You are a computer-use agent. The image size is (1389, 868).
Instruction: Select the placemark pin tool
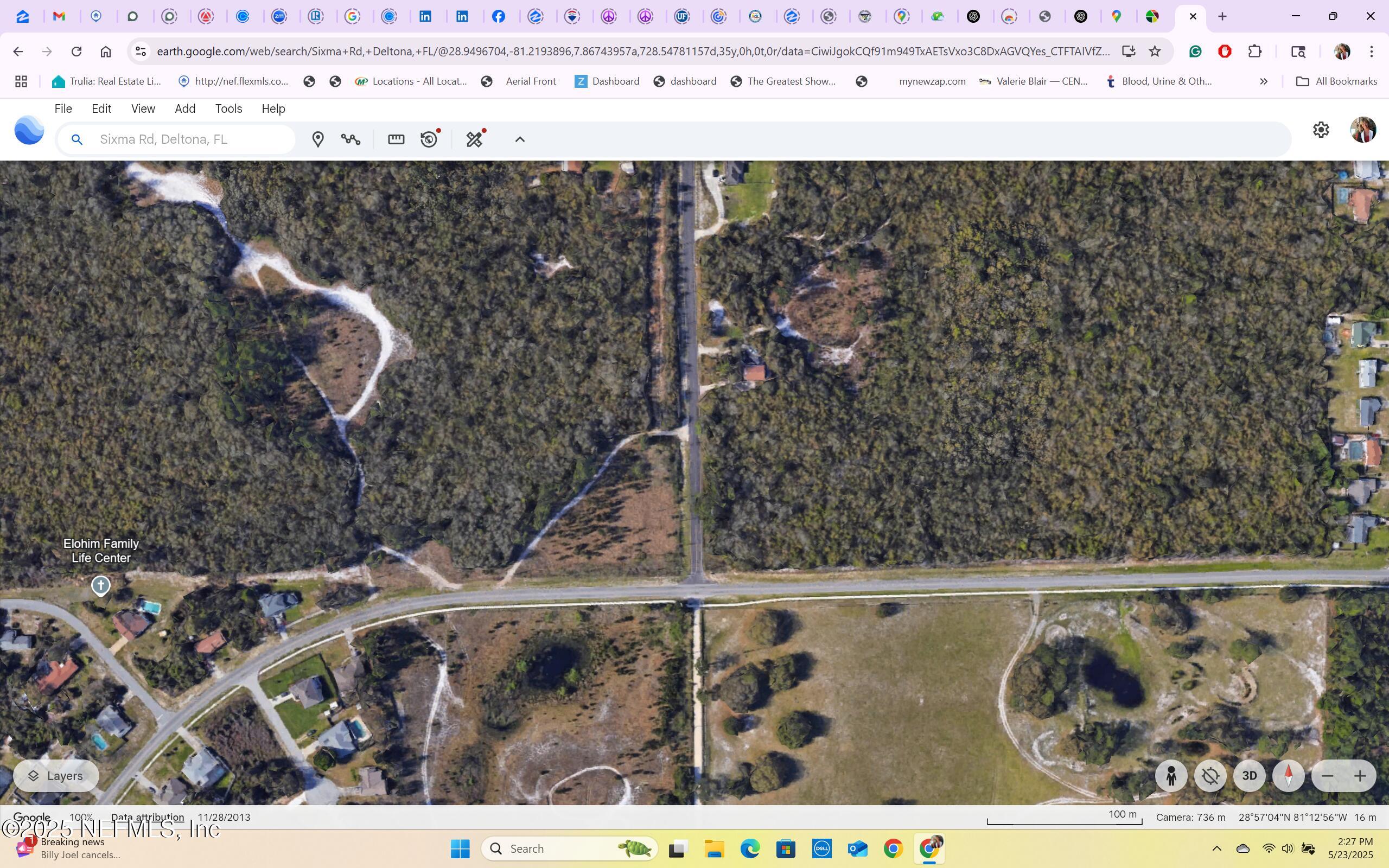click(318, 139)
